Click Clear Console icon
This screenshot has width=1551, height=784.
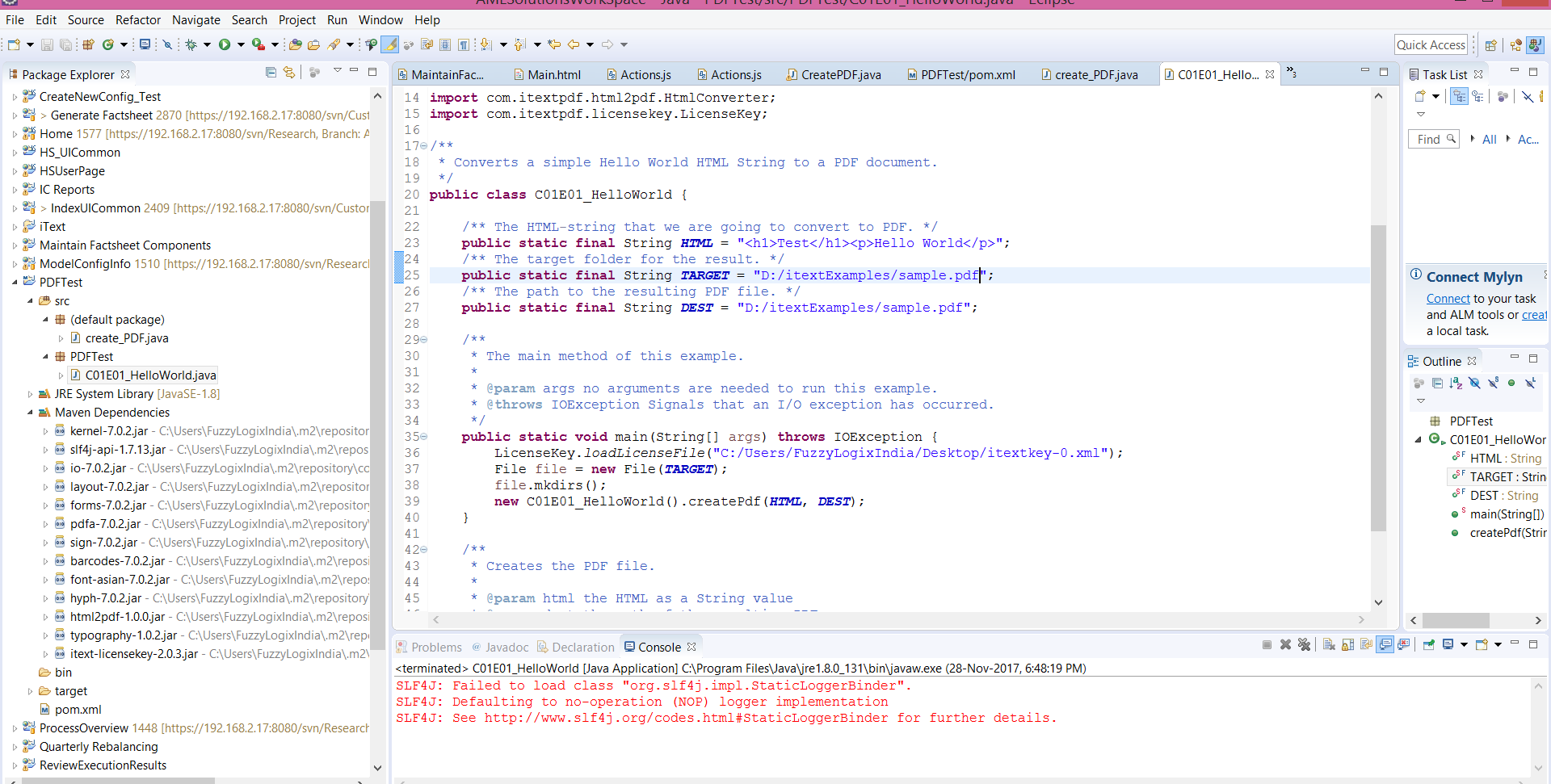pyautogui.click(x=1329, y=644)
